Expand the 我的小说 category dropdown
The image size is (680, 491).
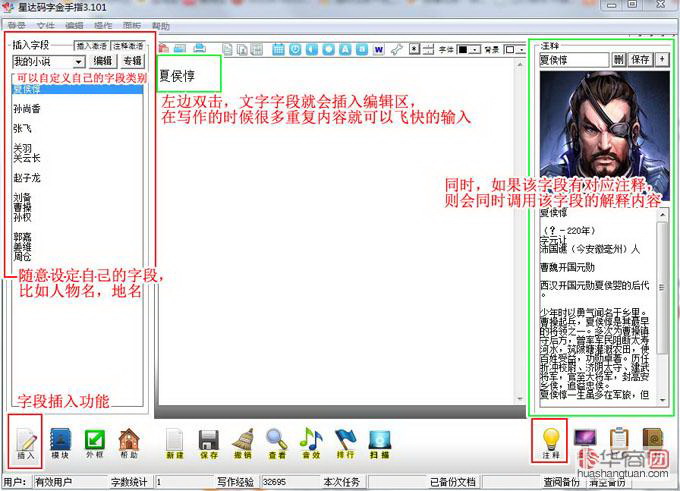(x=78, y=62)
